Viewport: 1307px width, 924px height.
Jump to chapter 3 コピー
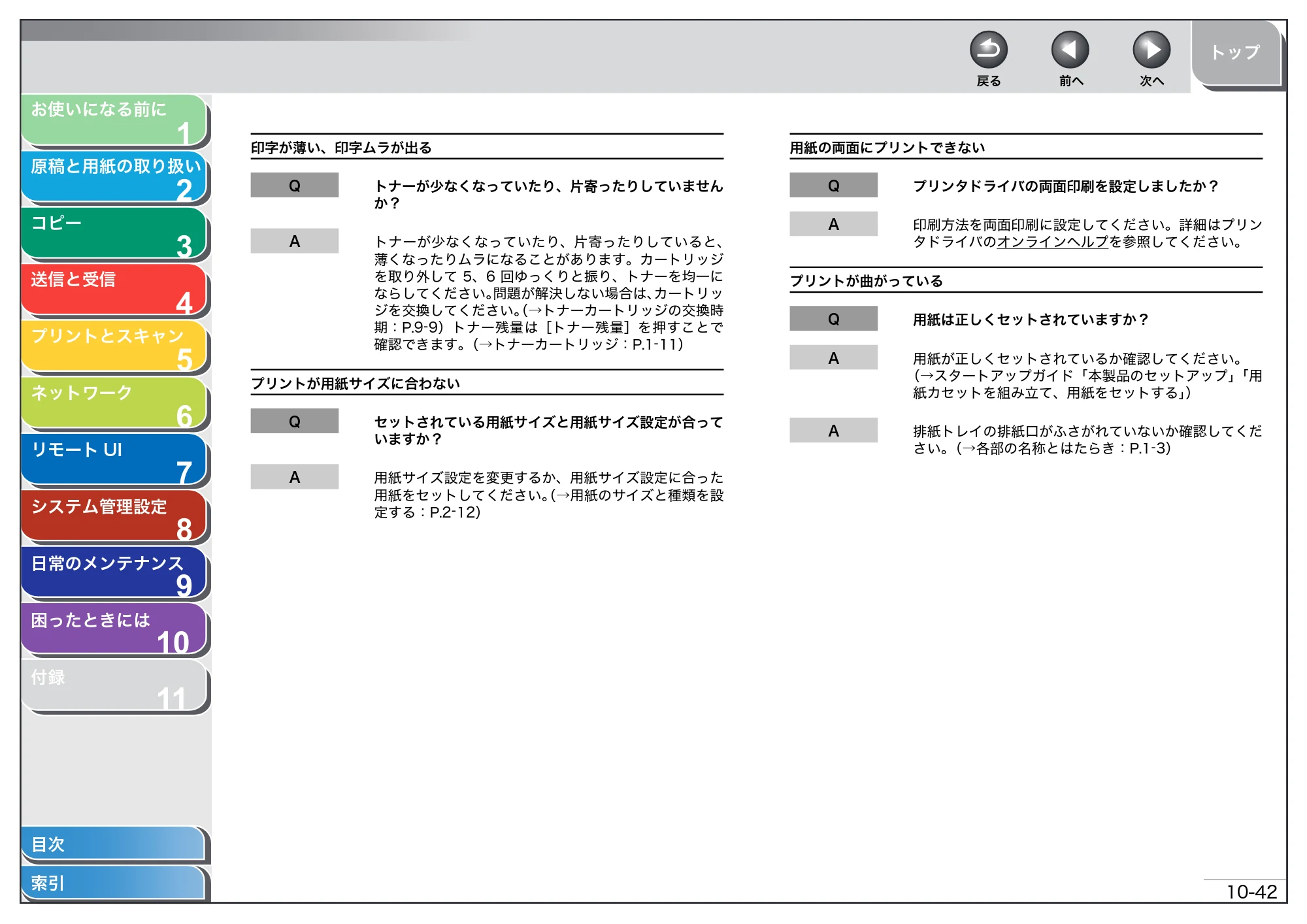point(114,233)
